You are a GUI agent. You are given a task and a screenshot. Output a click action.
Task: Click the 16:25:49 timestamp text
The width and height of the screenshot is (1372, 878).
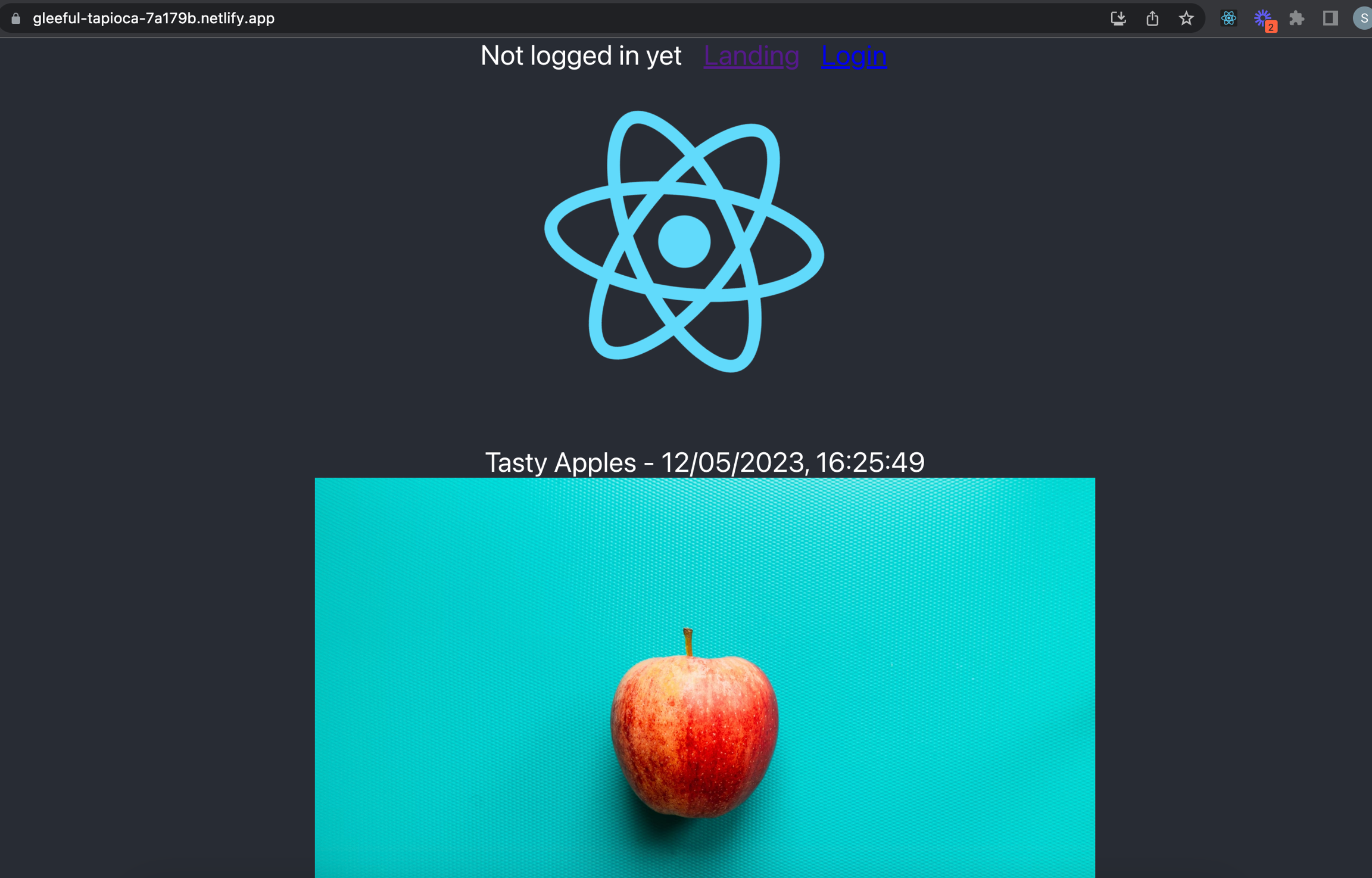point(869,463)
